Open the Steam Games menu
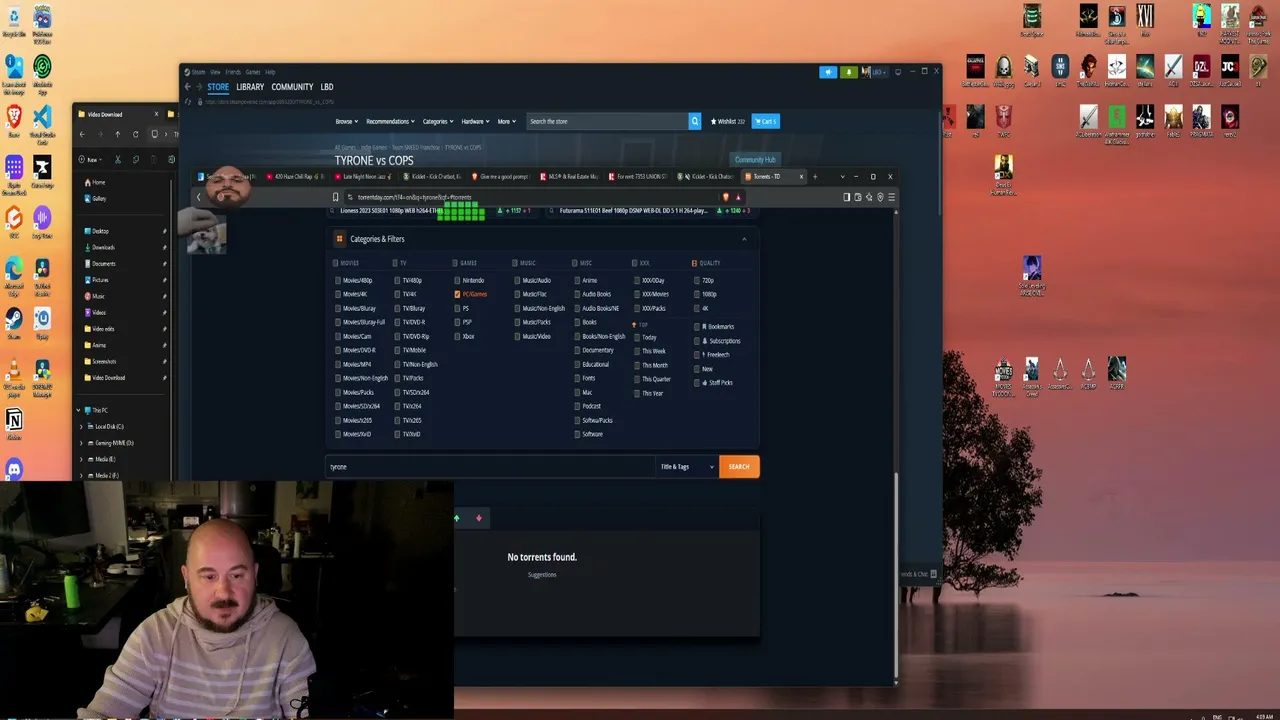Screen dimensions: 1280x720 253,72
